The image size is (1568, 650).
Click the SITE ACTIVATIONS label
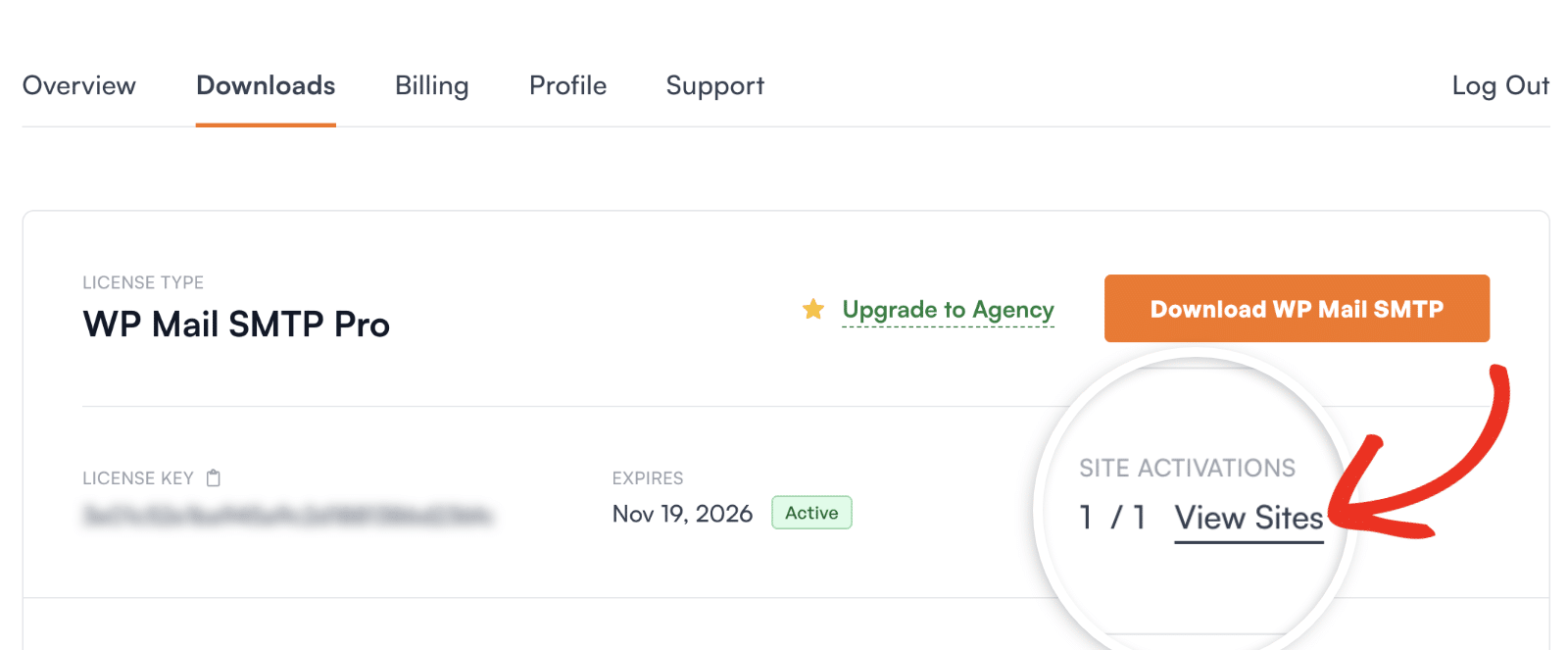(1187, 469)
